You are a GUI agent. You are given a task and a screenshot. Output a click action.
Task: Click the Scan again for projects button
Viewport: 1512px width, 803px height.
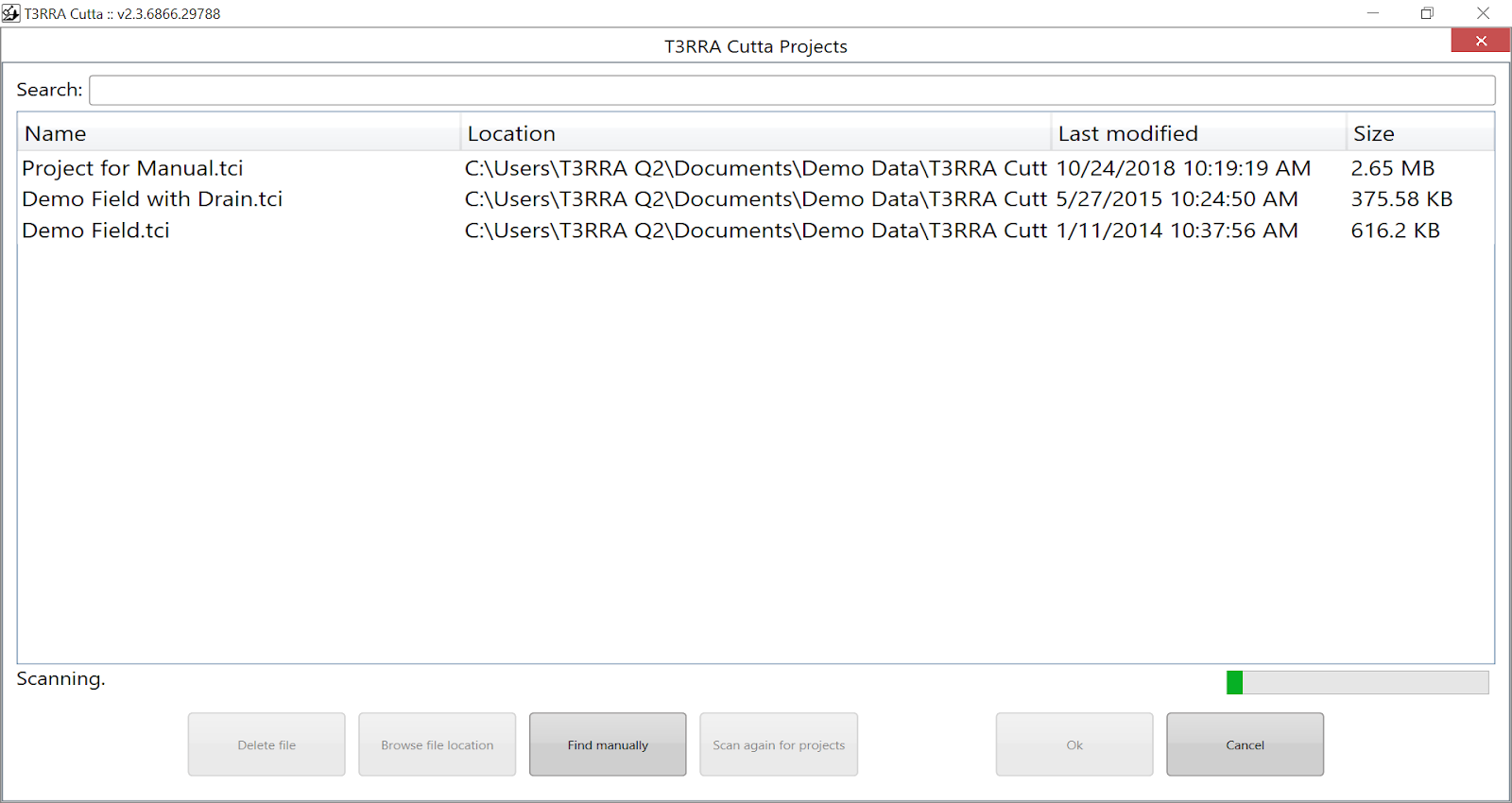pyautogui.click(x=779, y=744)
